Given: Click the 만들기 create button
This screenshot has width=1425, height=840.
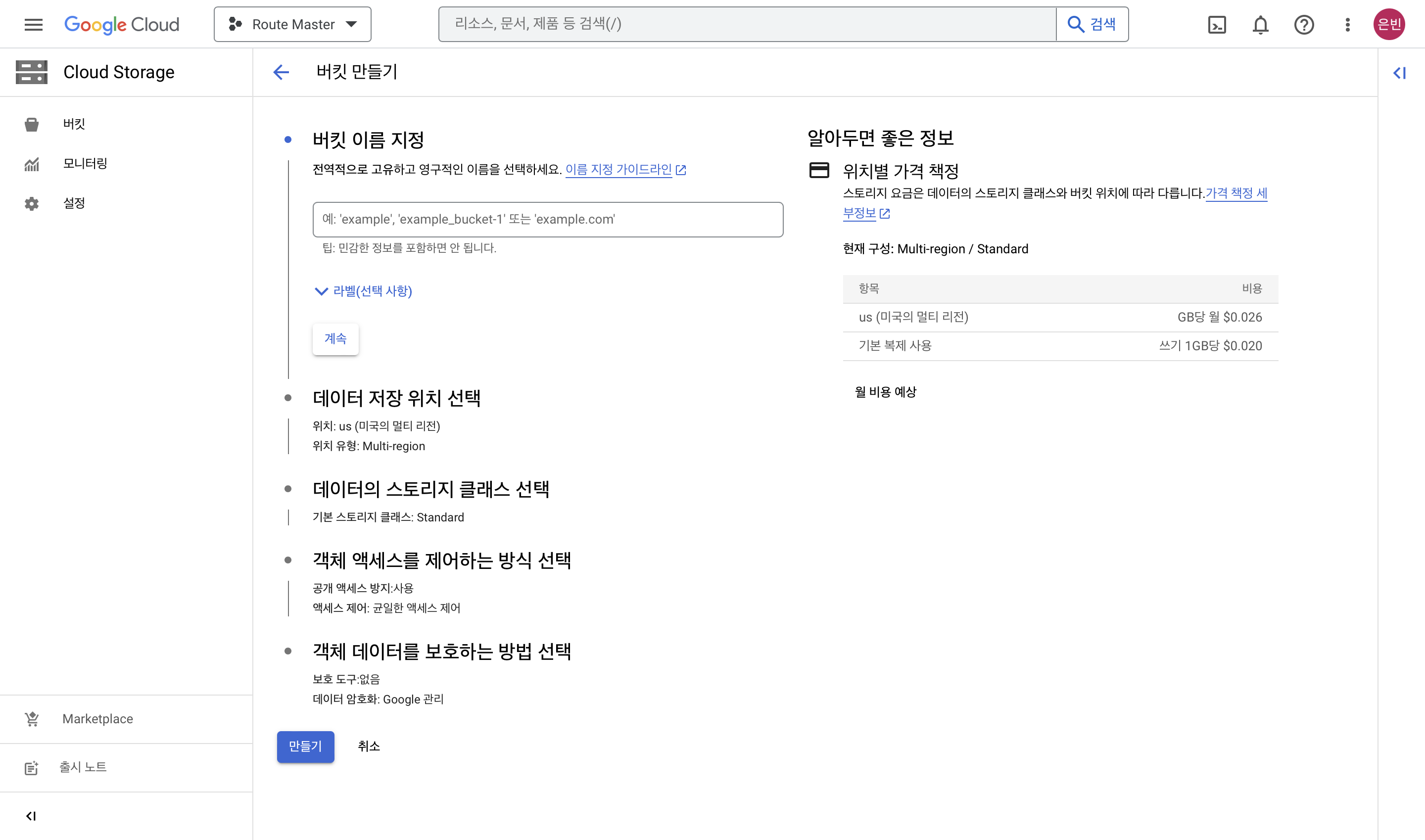Looking at the screenshot, I should coord(305,746).
